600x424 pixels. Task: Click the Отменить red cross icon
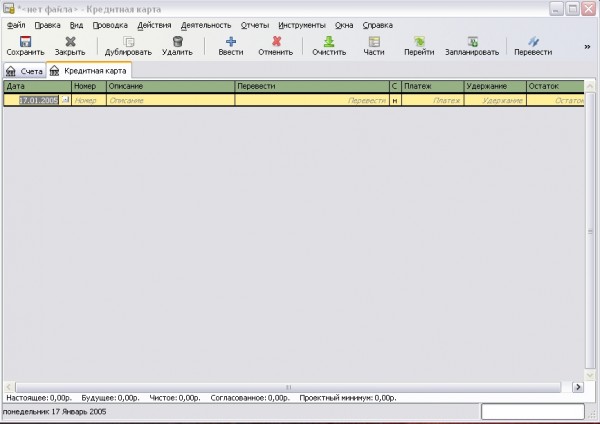pos(276,41)
